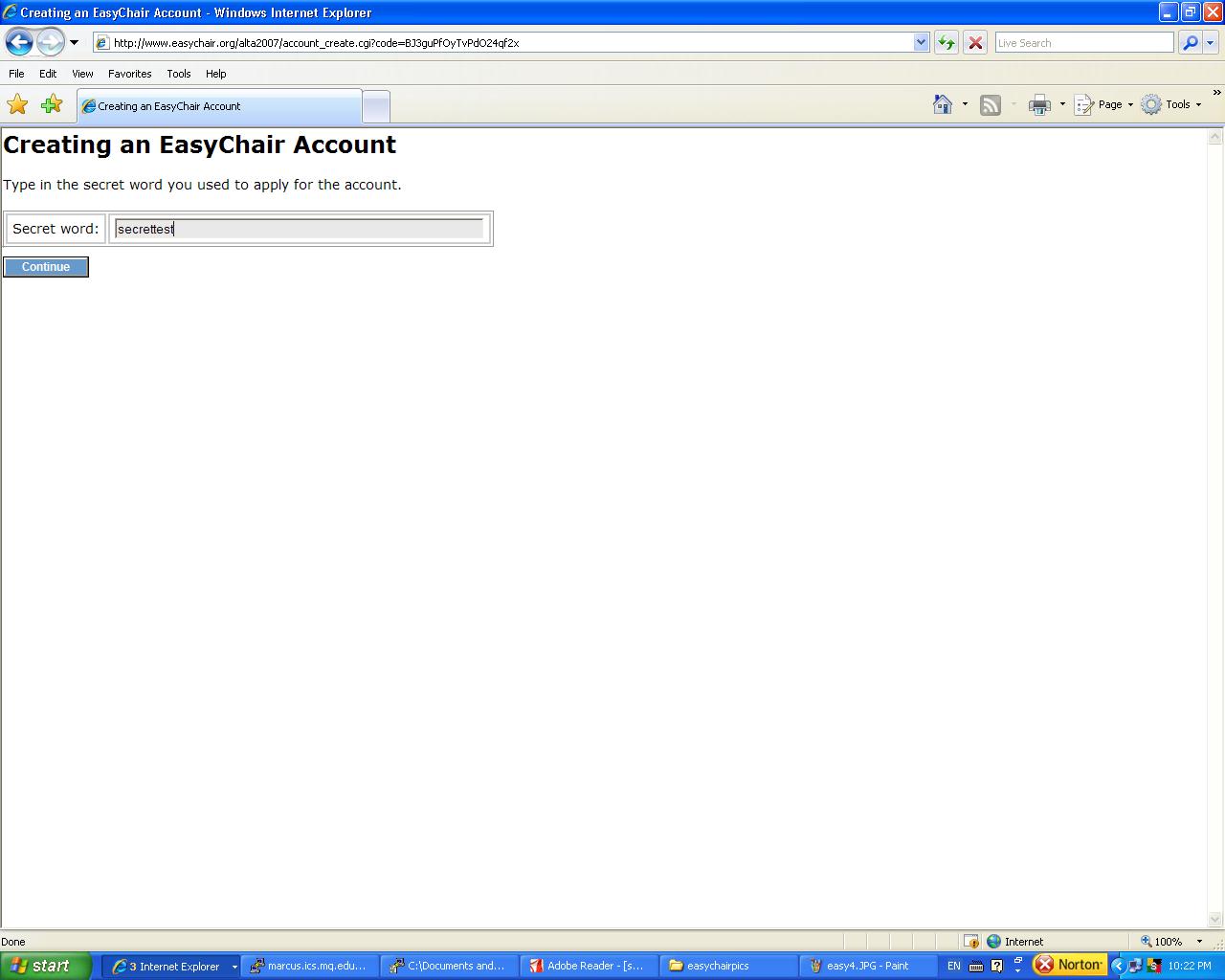Open the easychairpics folder taskbar item
This screenshot has width=1225, height=980.
[728, 967]
